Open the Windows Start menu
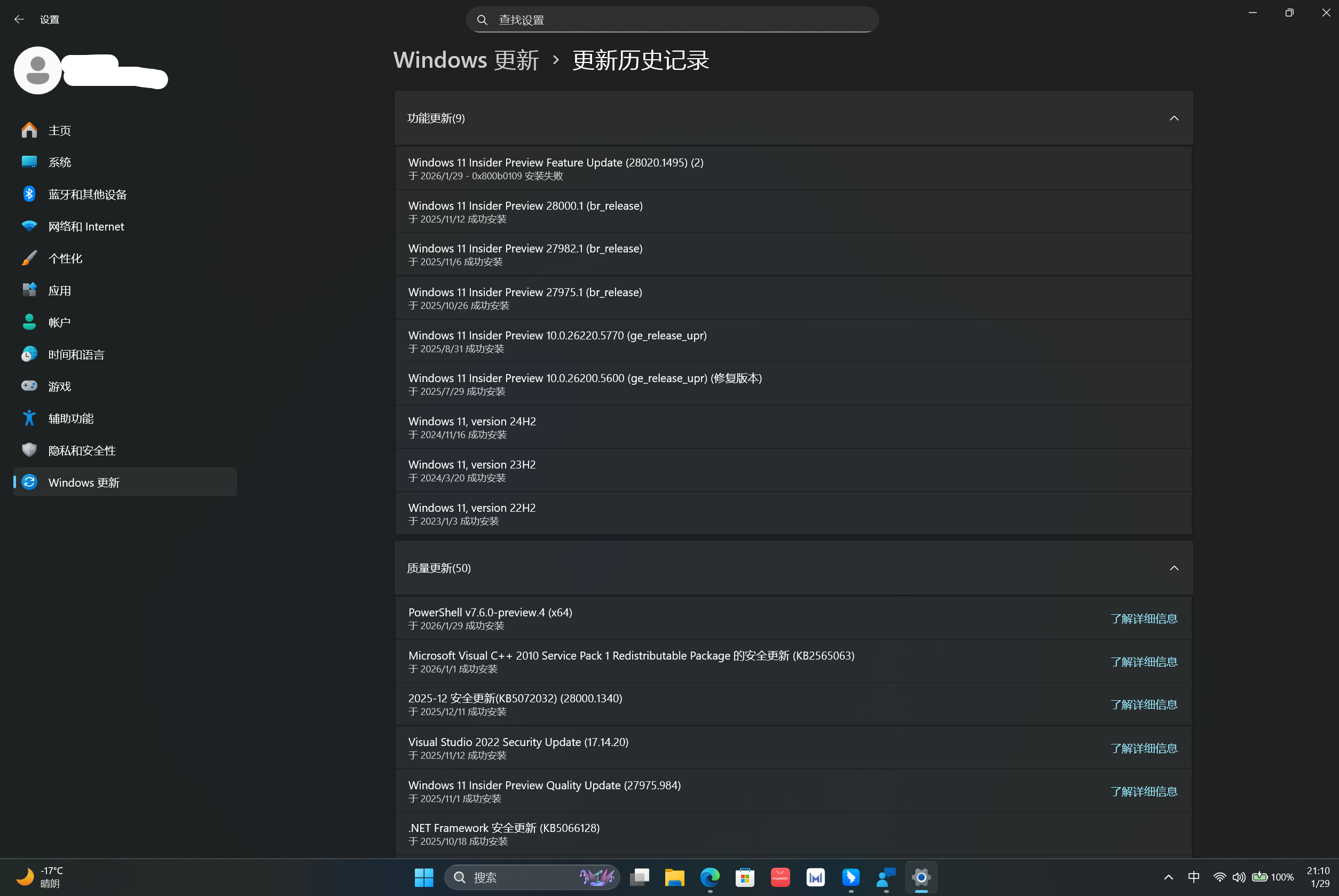 [x=424, y=877]
